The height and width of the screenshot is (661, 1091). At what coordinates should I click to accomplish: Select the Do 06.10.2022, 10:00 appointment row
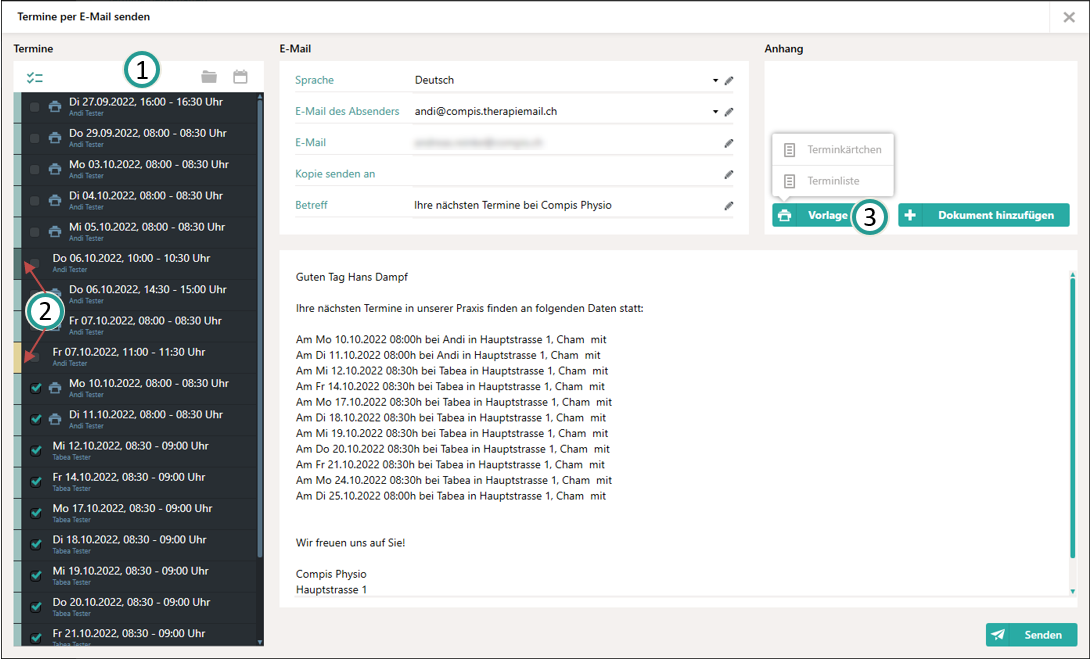point(136,264)
